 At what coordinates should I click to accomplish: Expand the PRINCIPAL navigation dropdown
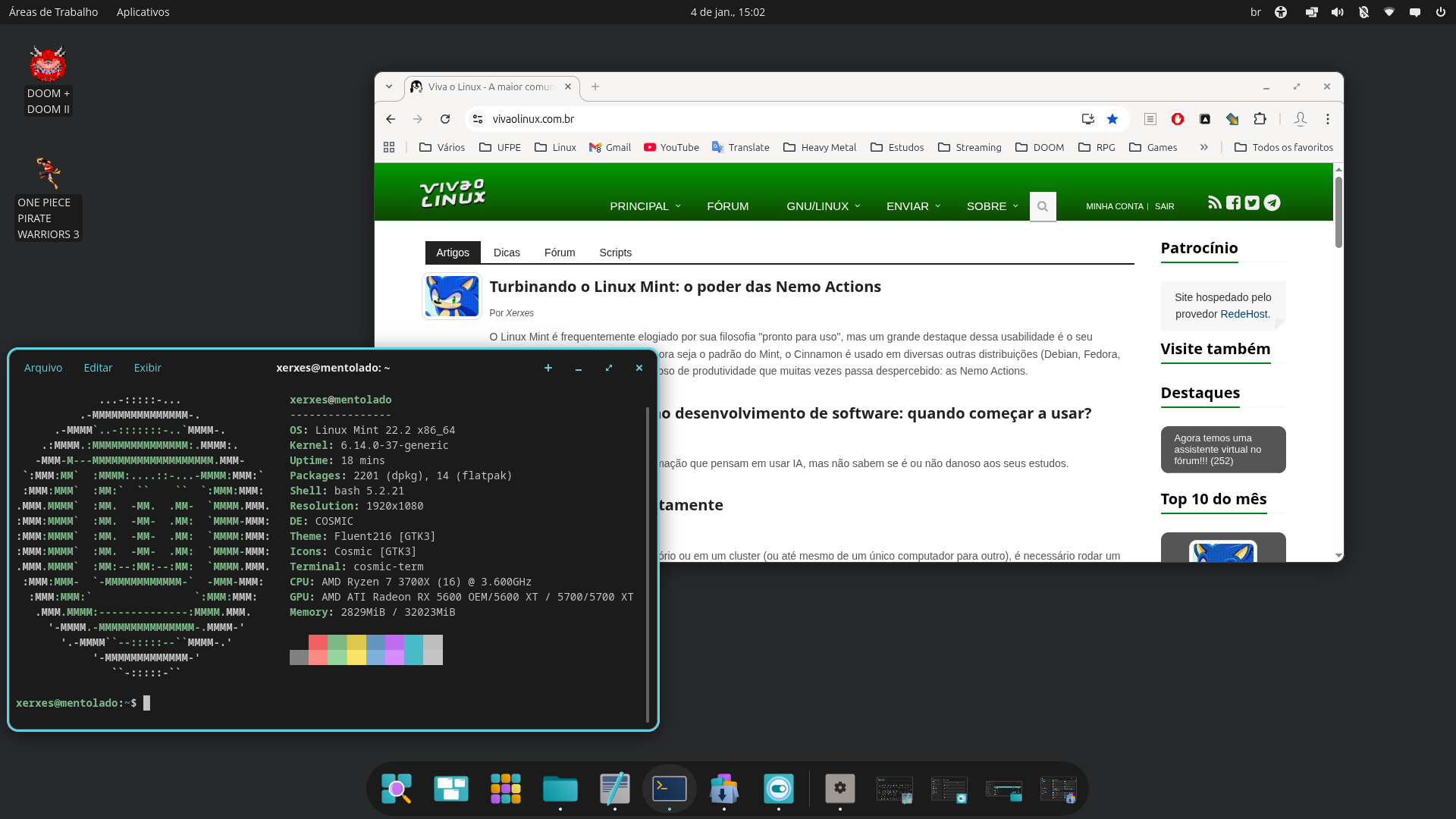coord(645,206)
